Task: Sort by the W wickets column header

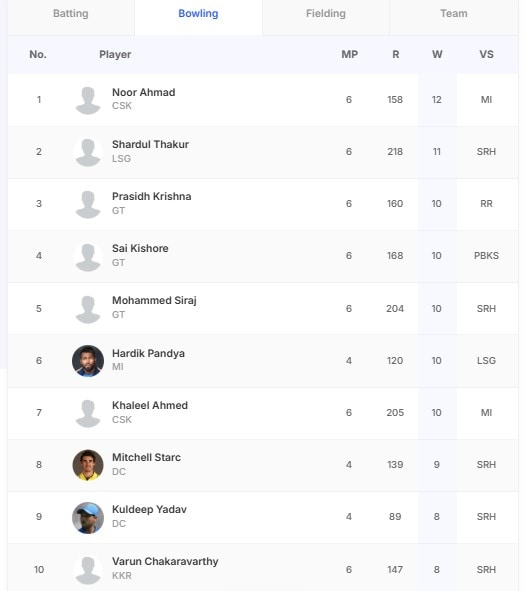Action: point(437,54)
